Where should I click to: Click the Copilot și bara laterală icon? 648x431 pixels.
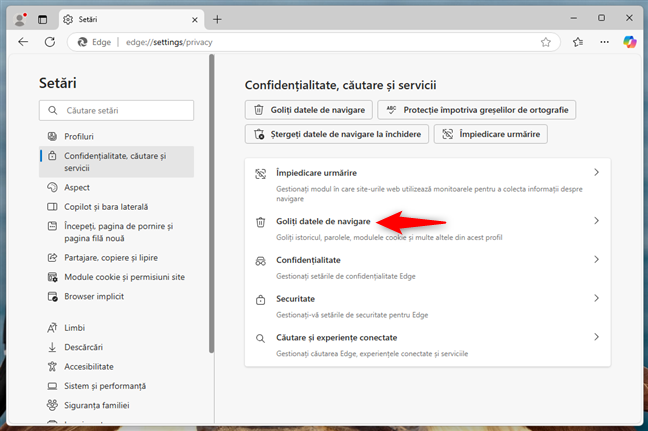pos(52,207)
